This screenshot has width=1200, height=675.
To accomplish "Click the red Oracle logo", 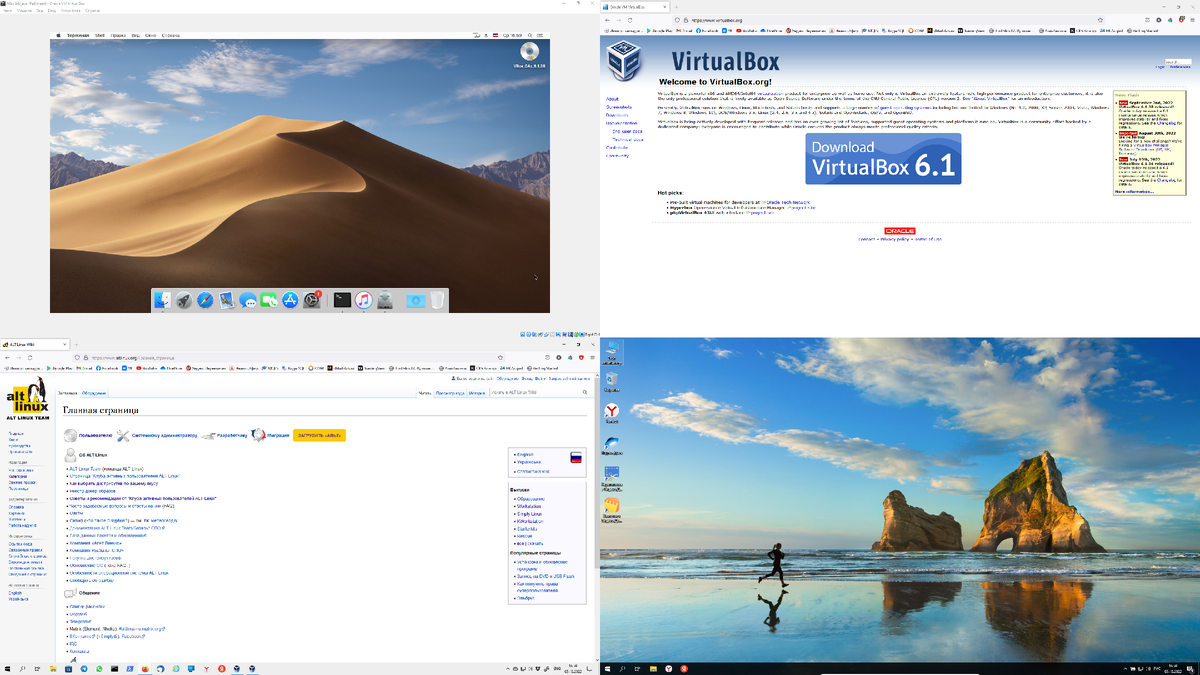I will click(x=900, y=231).
